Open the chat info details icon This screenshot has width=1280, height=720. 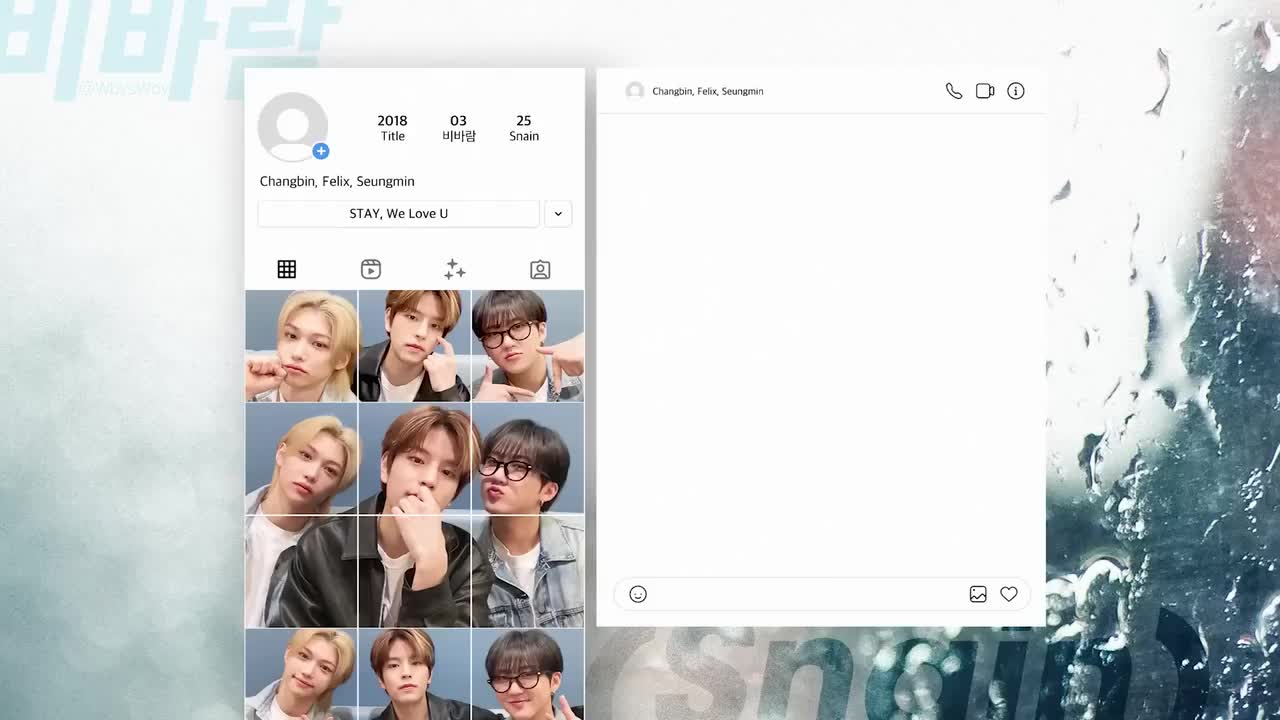coord(1016,91)
